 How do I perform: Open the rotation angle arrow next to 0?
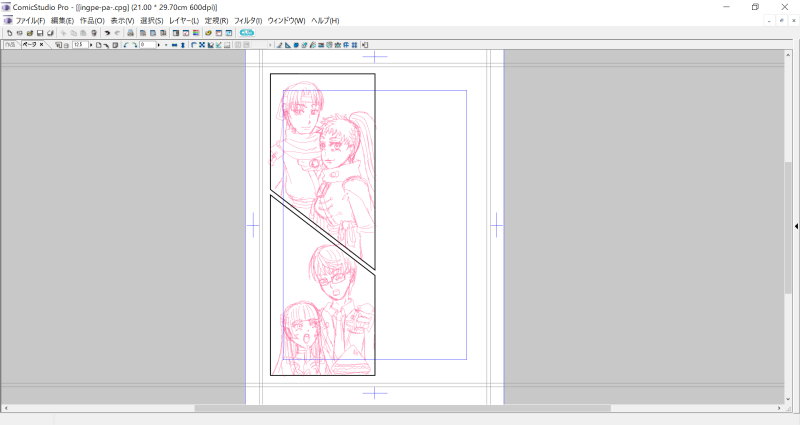[x=159, y=45]
